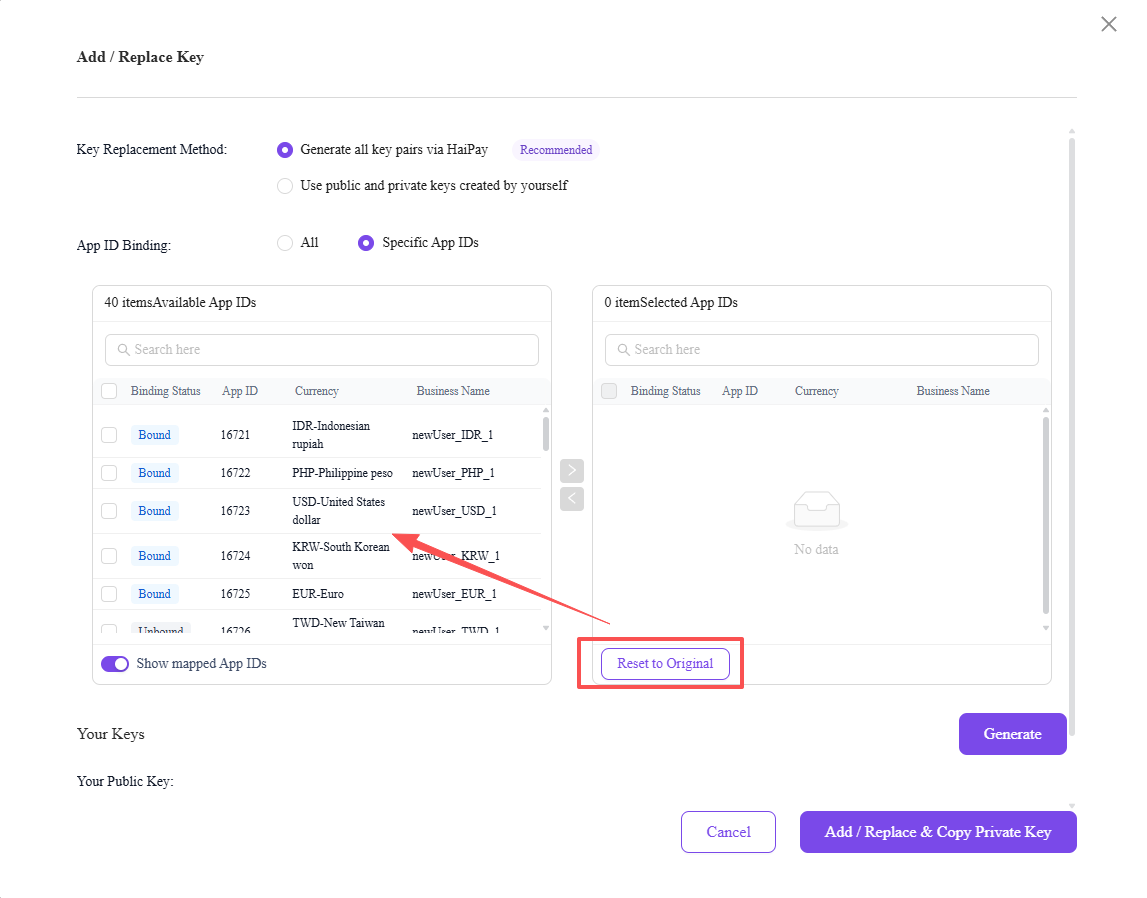1147x898 pixels.
Task: Click Currency header in Available list
Action: click(317, 391)
